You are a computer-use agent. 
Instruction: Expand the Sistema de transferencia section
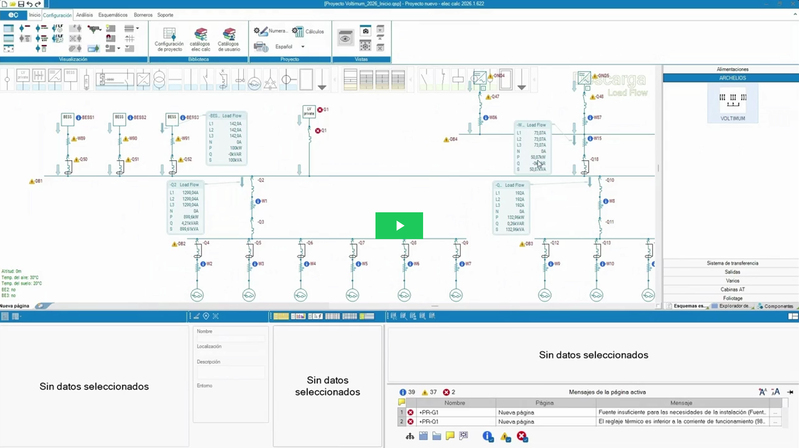point(732,263)
